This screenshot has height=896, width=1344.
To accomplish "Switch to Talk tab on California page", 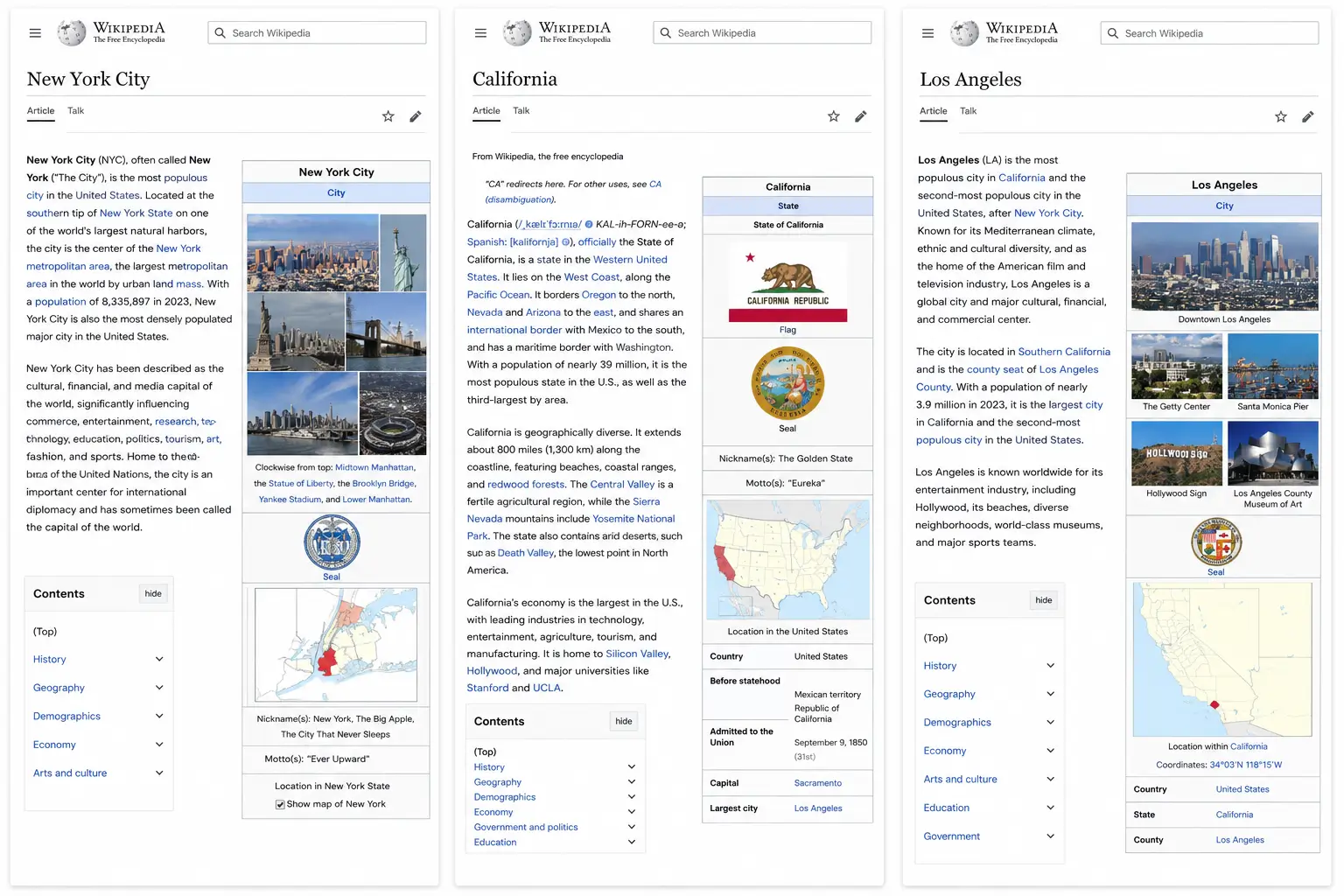I will coord(521,111).
